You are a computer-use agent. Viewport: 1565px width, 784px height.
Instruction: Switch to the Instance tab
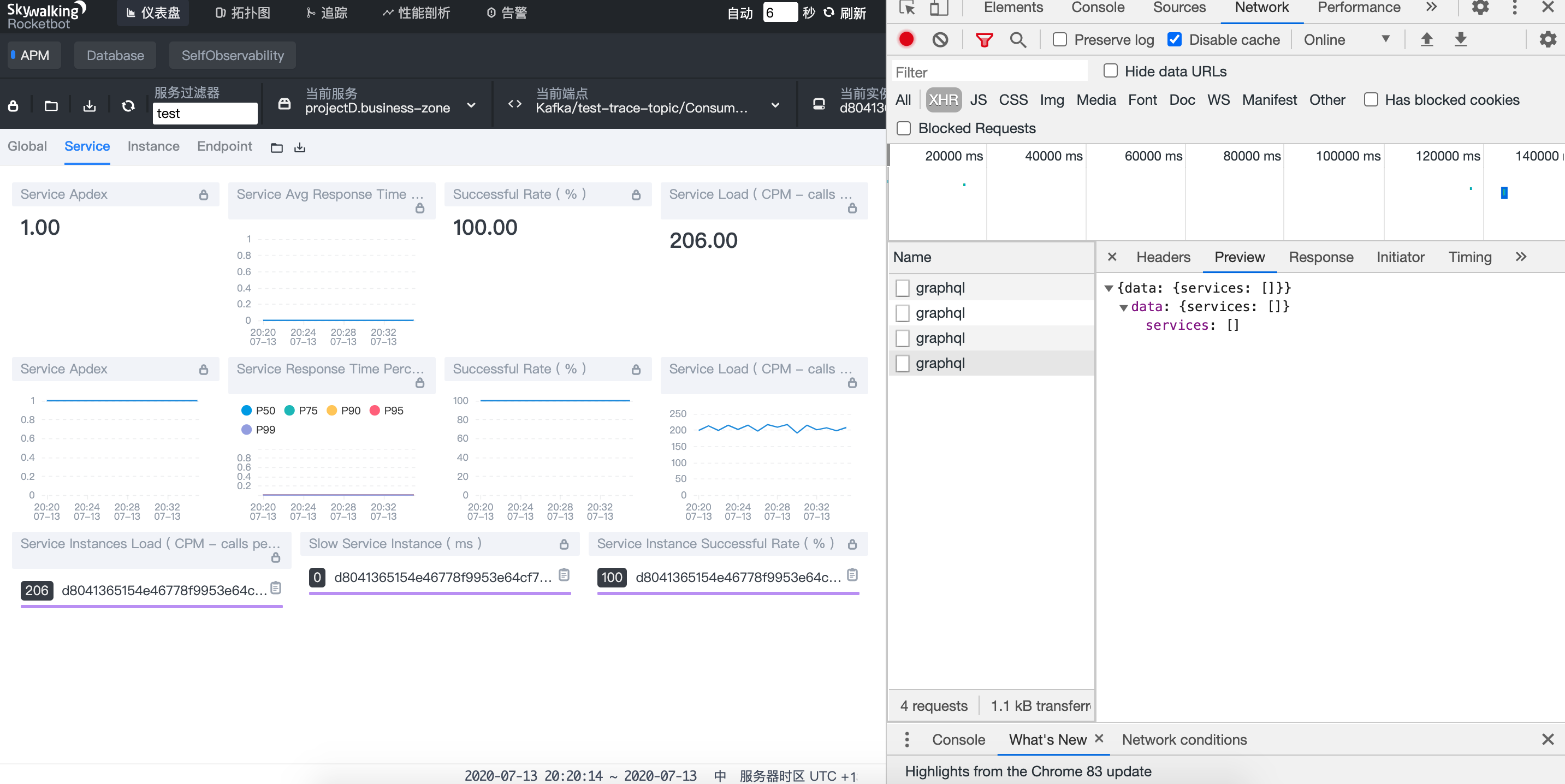[153, 146]
